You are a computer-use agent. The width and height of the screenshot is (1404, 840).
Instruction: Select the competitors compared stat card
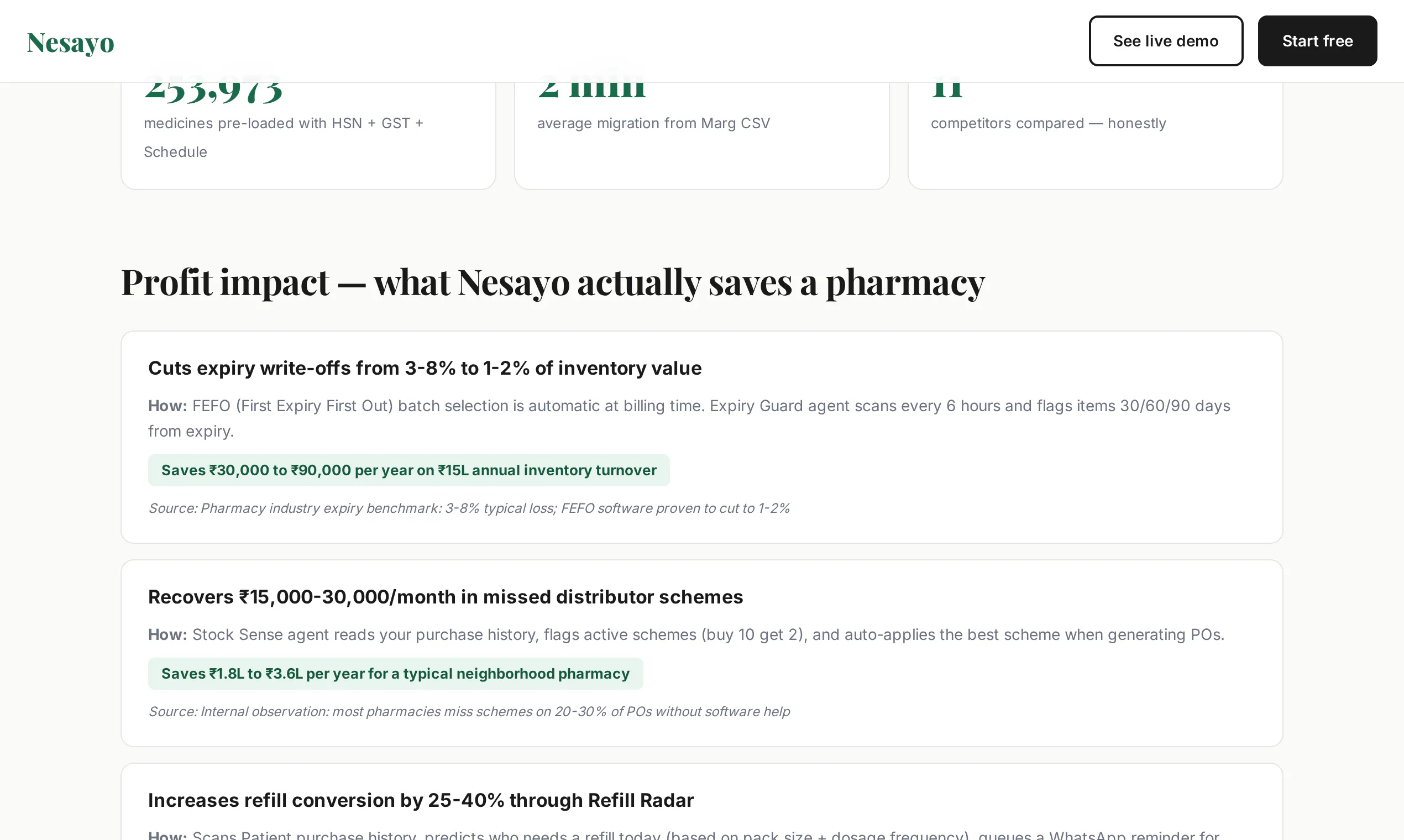point(1095,136)
